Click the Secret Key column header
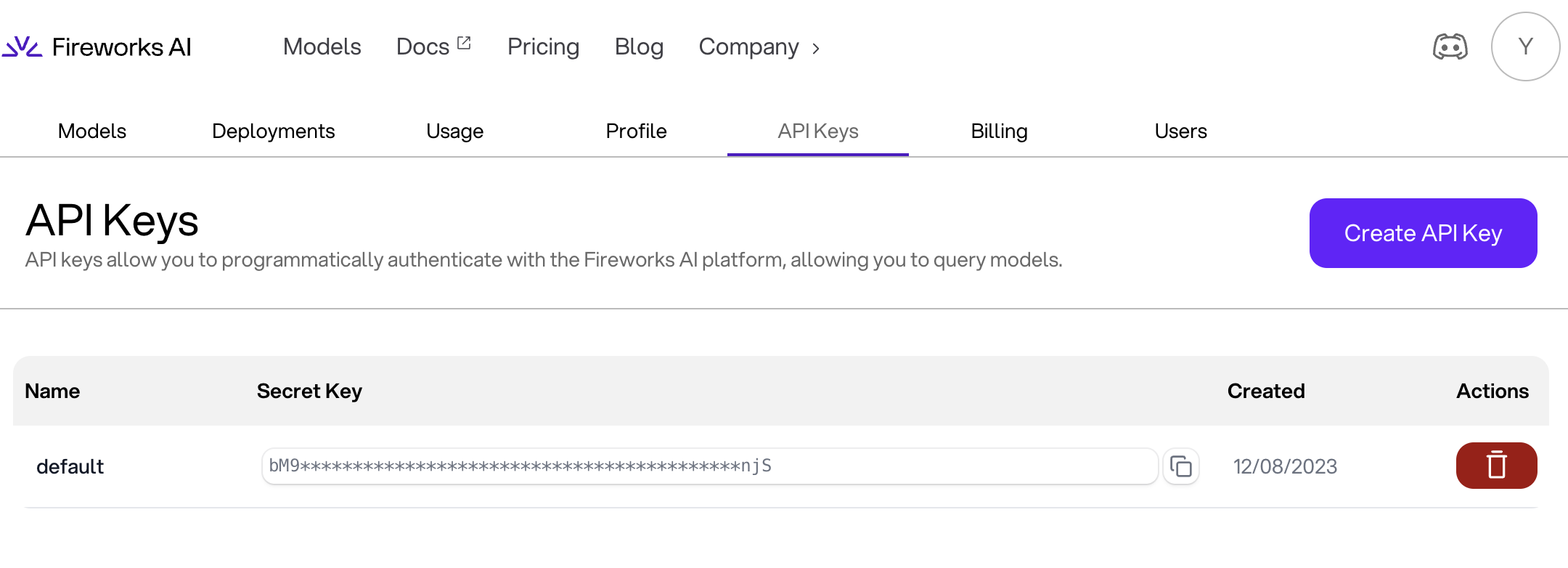 309,391
